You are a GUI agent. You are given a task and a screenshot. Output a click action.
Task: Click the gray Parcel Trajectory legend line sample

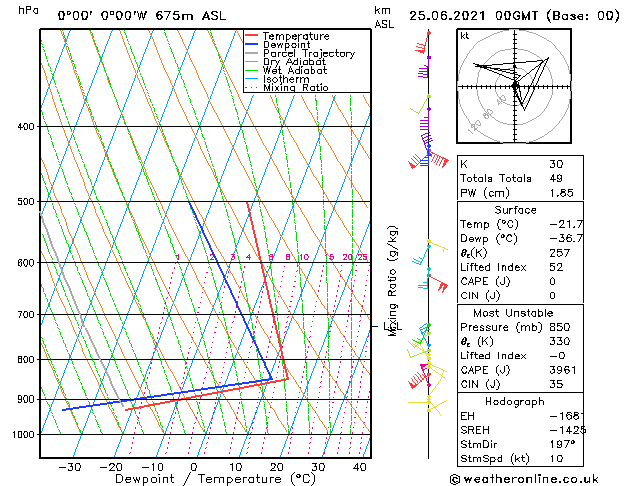pos(251,53)
